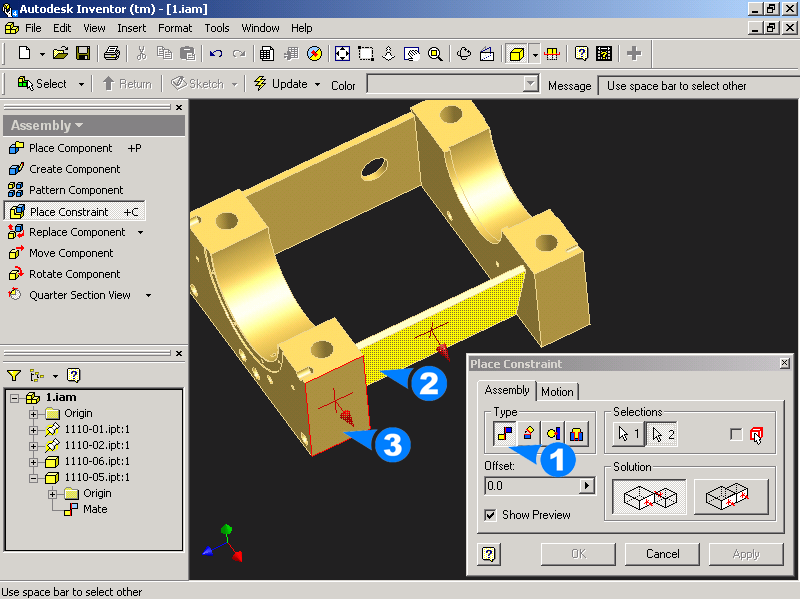Click the Print icon in the toolbar
This screenshot has height=600, width=800.
pyautogui.click(x=112, y=54)
